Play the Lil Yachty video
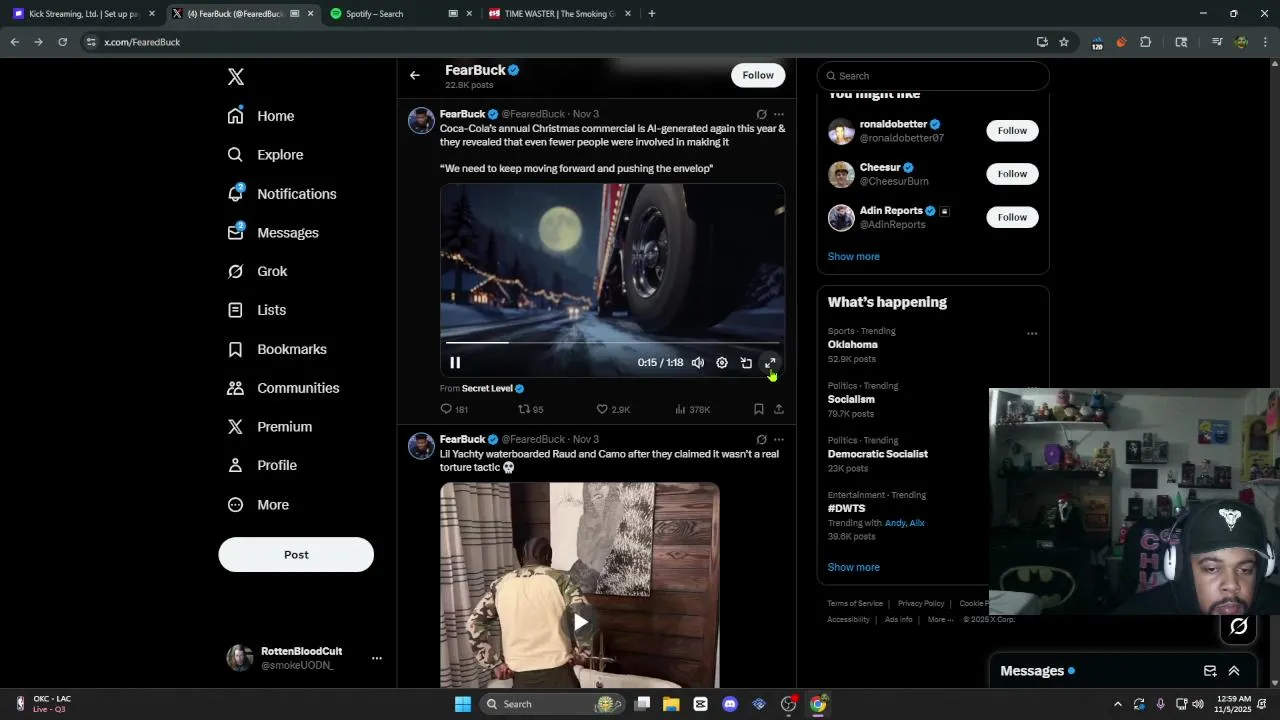The width and height of the screenshot is (1280, 720). pyautogui.click(x=580, y=622)
